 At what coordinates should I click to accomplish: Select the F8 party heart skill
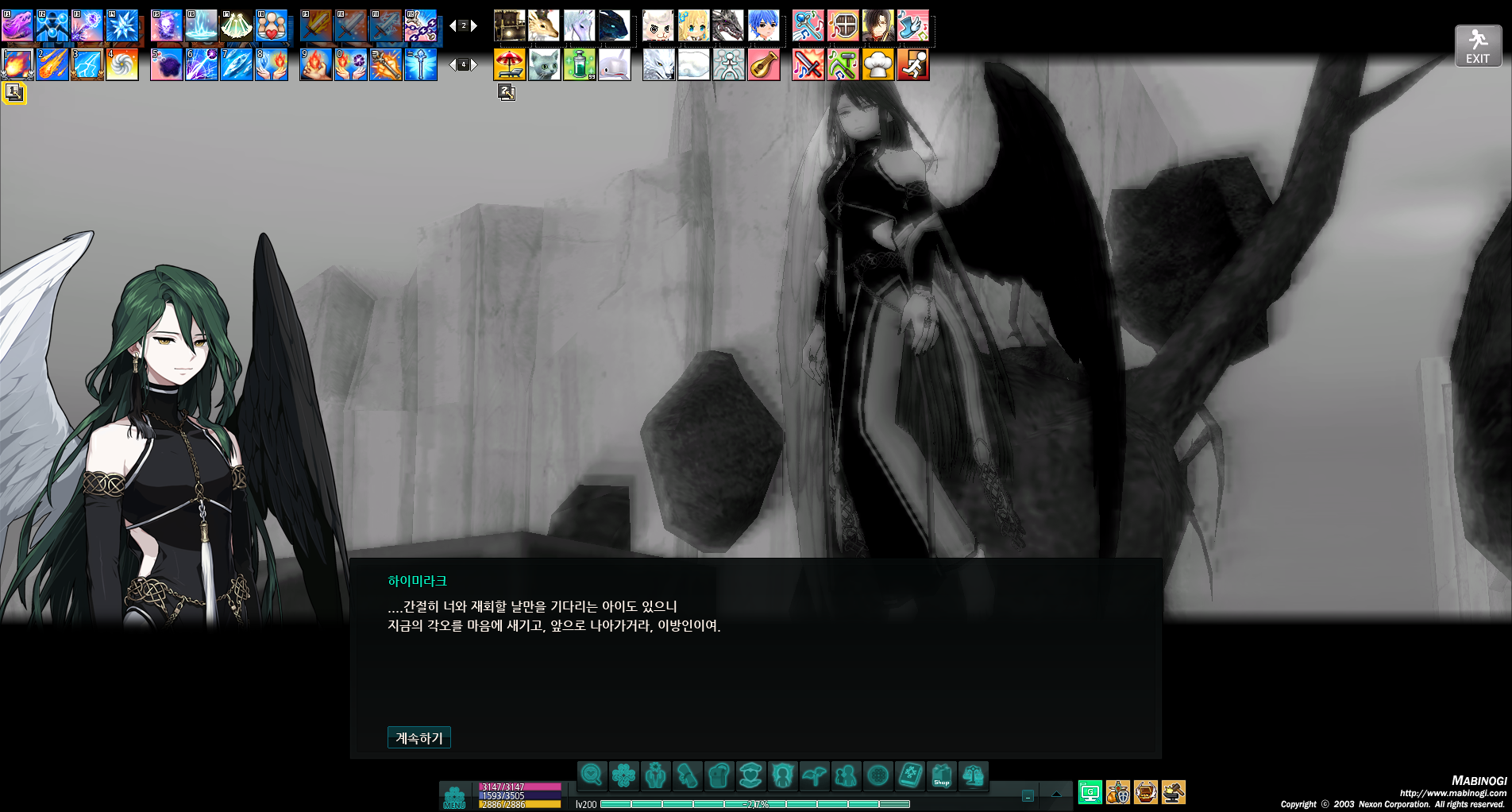point(272,26)
